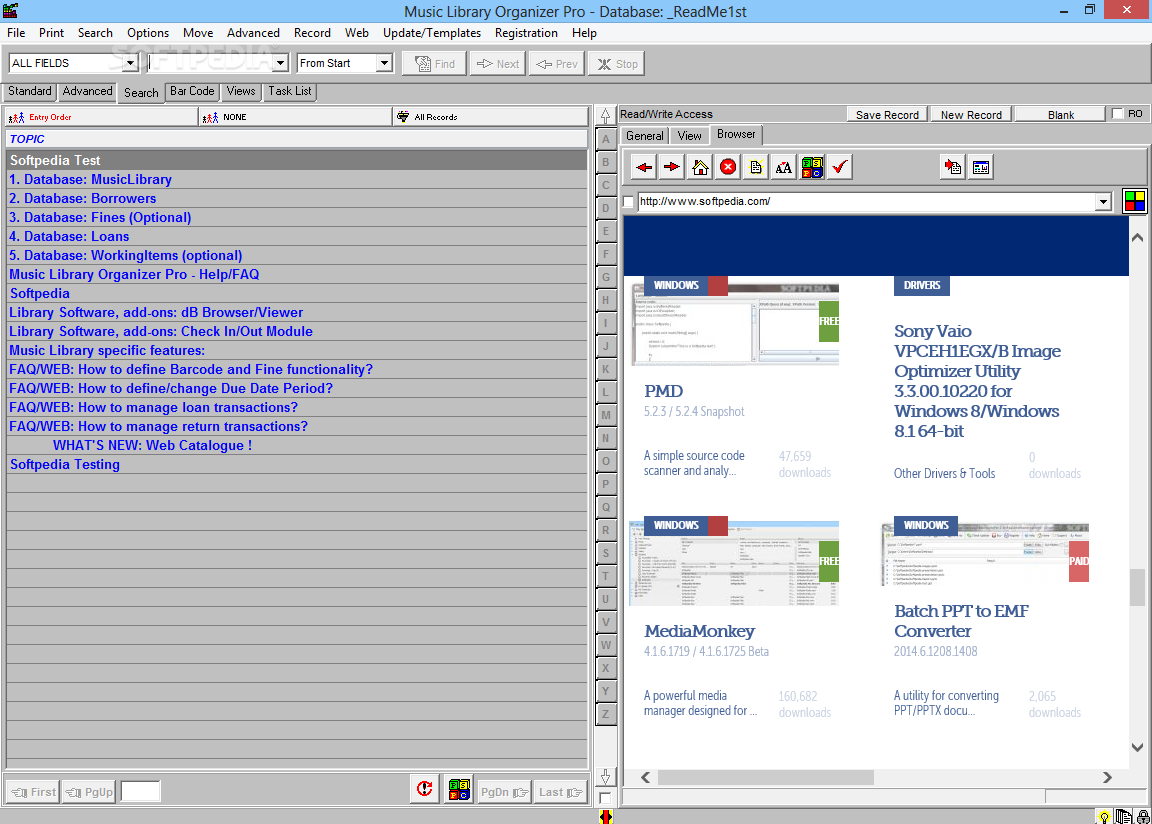Click the URL address field
1152x824 pixels.
click(x=866, y=201)
